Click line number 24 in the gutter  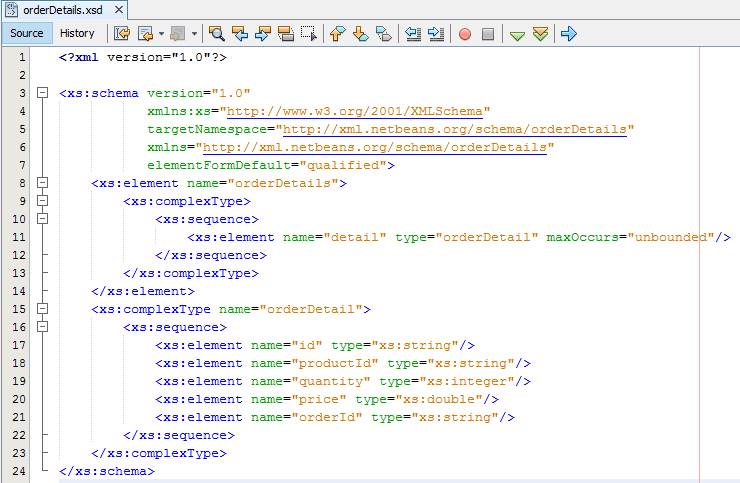[x=18, y=471]
